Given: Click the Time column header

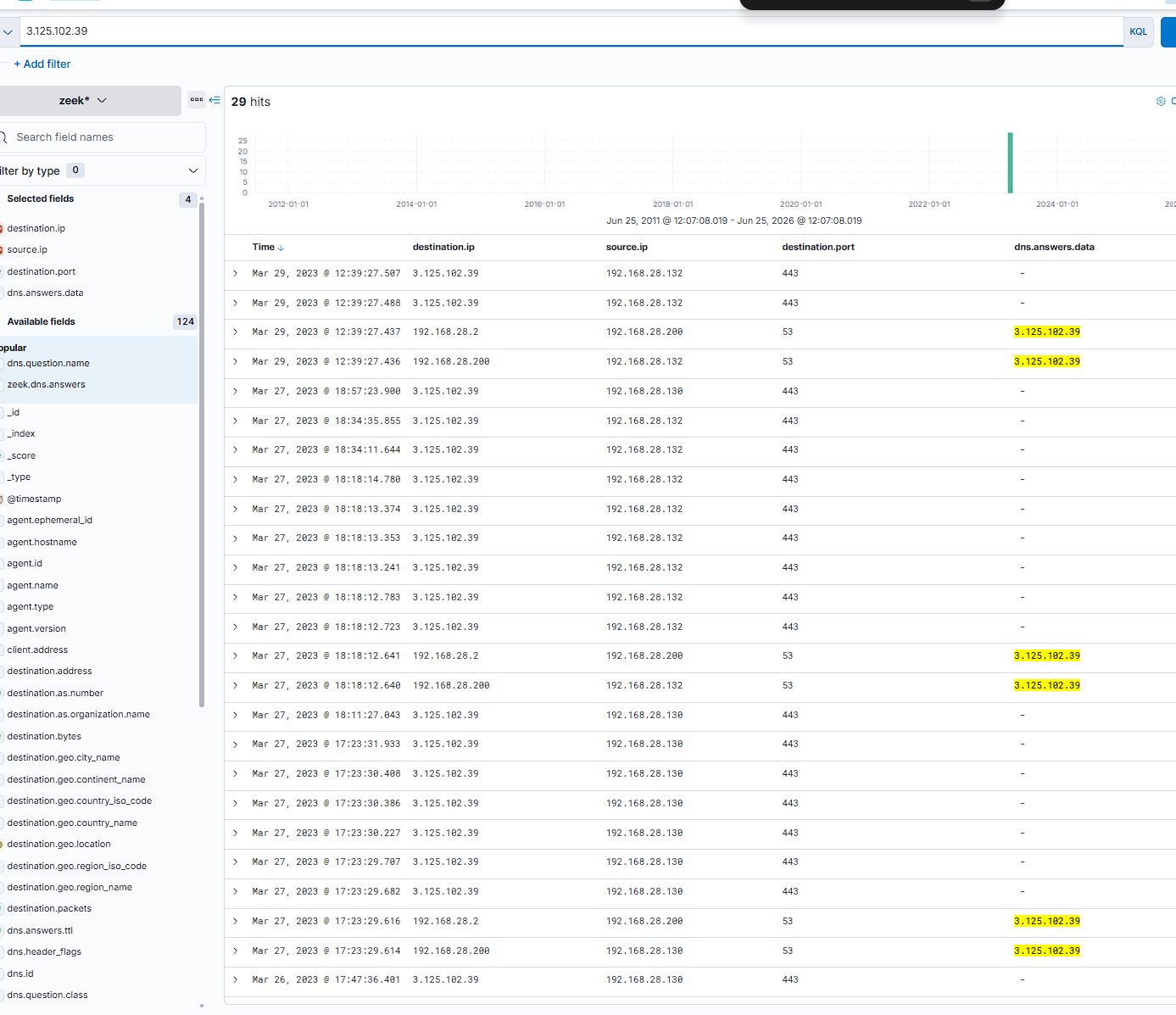Looking at the screenshot, I should pos(264,247).
